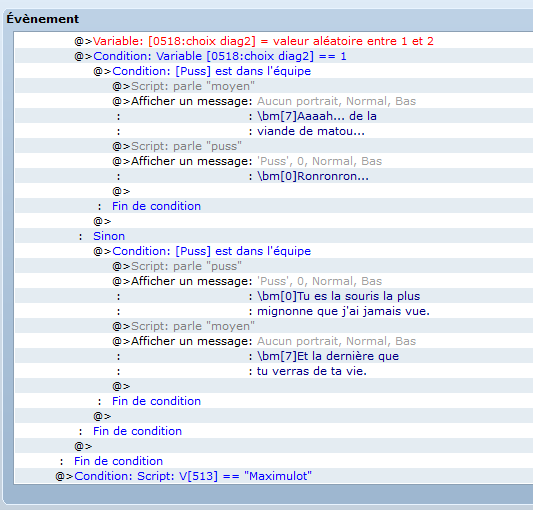This screenshot has height=510, width=533.
Task: Click the only Fin de condition above Sinon
Action: pos(274,206)
